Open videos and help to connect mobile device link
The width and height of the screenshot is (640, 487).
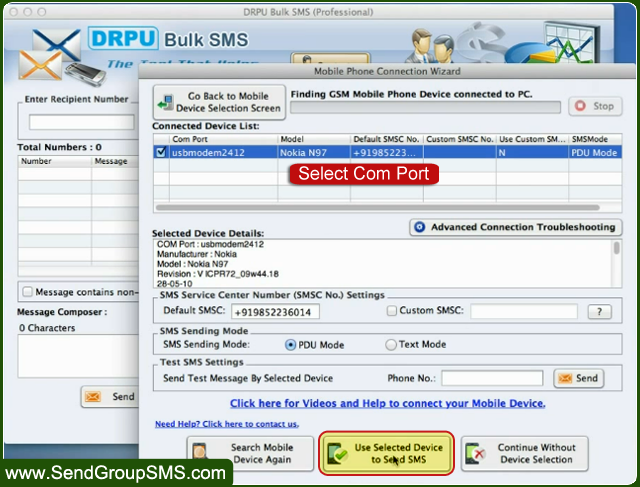click(x=387, y=403)
